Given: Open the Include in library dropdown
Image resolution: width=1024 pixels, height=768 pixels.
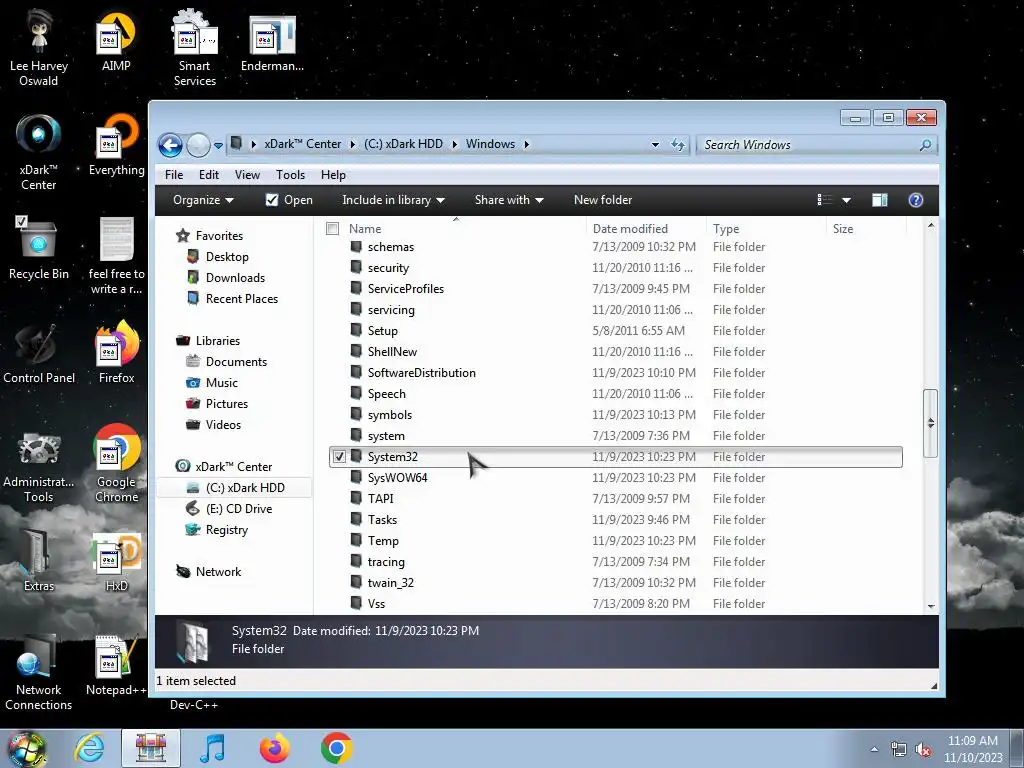Looking at the screenshot, I should tap(393, 200).
